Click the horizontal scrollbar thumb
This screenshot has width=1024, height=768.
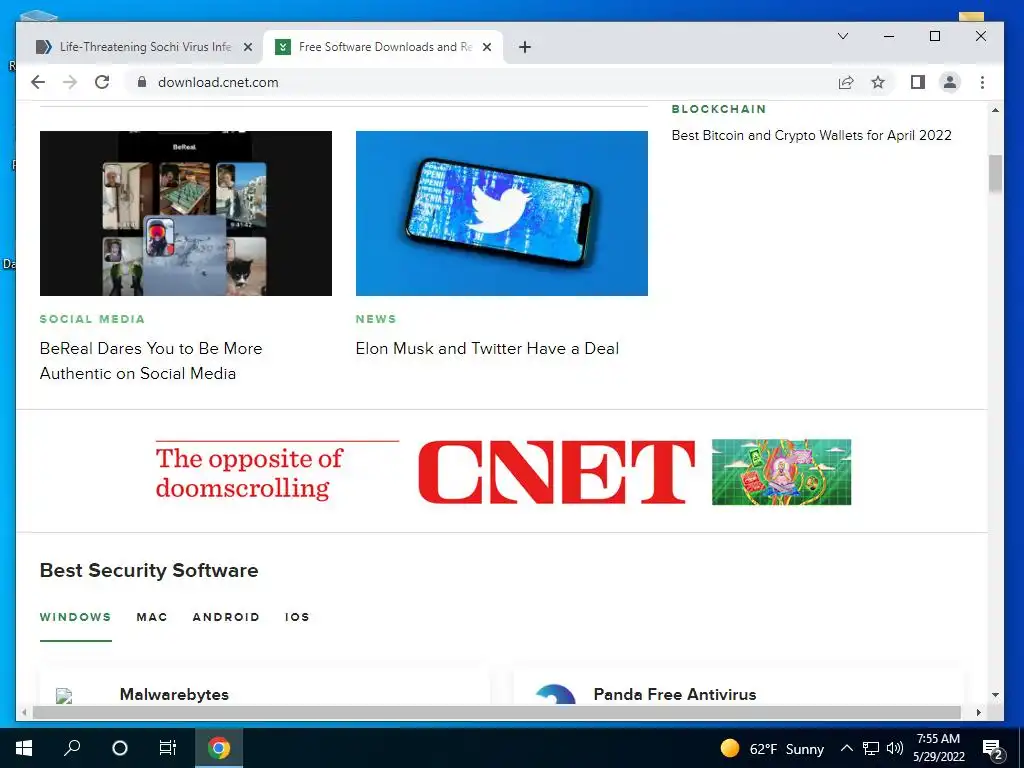[496, 712]
